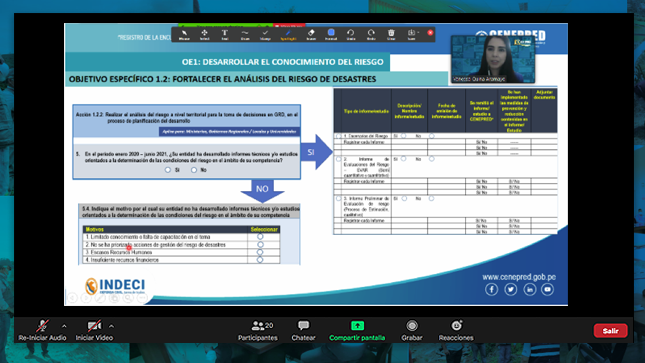Screen dimensions: 645x363
Task: Click the www.cenepred.gob.pe link
Action: pos(519,277)
